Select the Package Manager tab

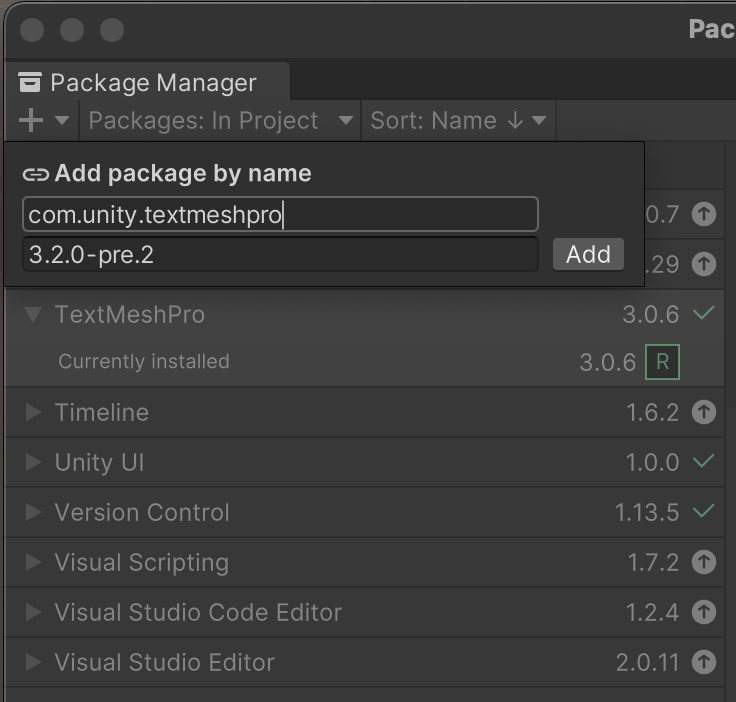point(147,82)
